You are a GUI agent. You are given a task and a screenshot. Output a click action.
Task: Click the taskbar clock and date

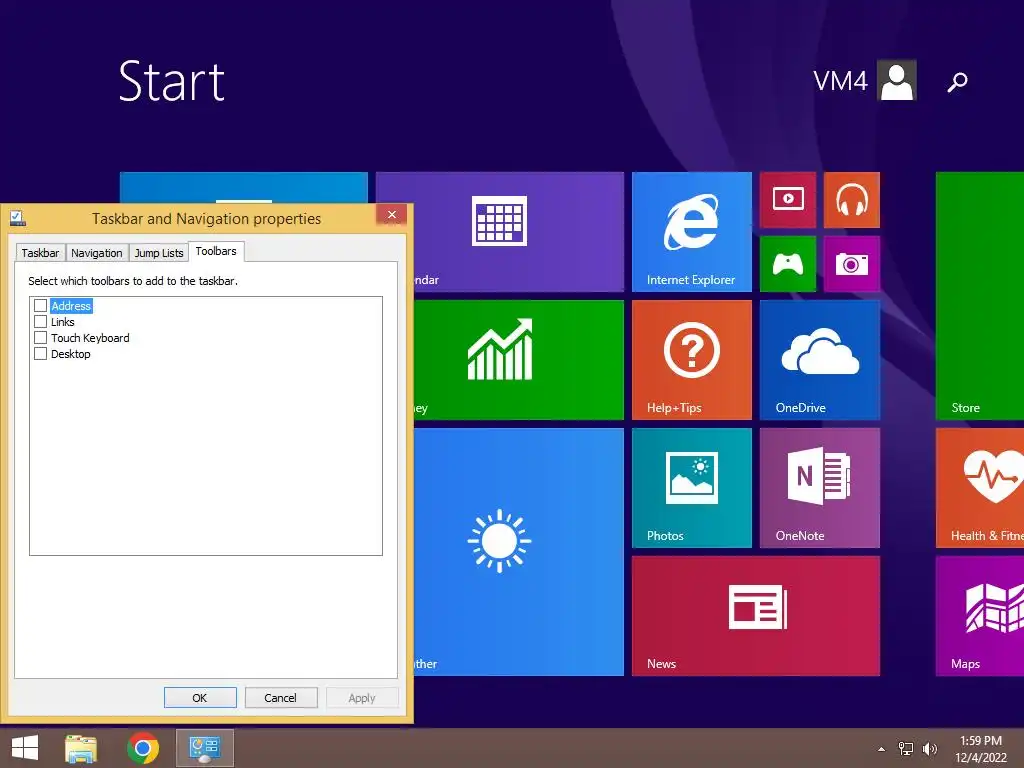coord(981,749)
